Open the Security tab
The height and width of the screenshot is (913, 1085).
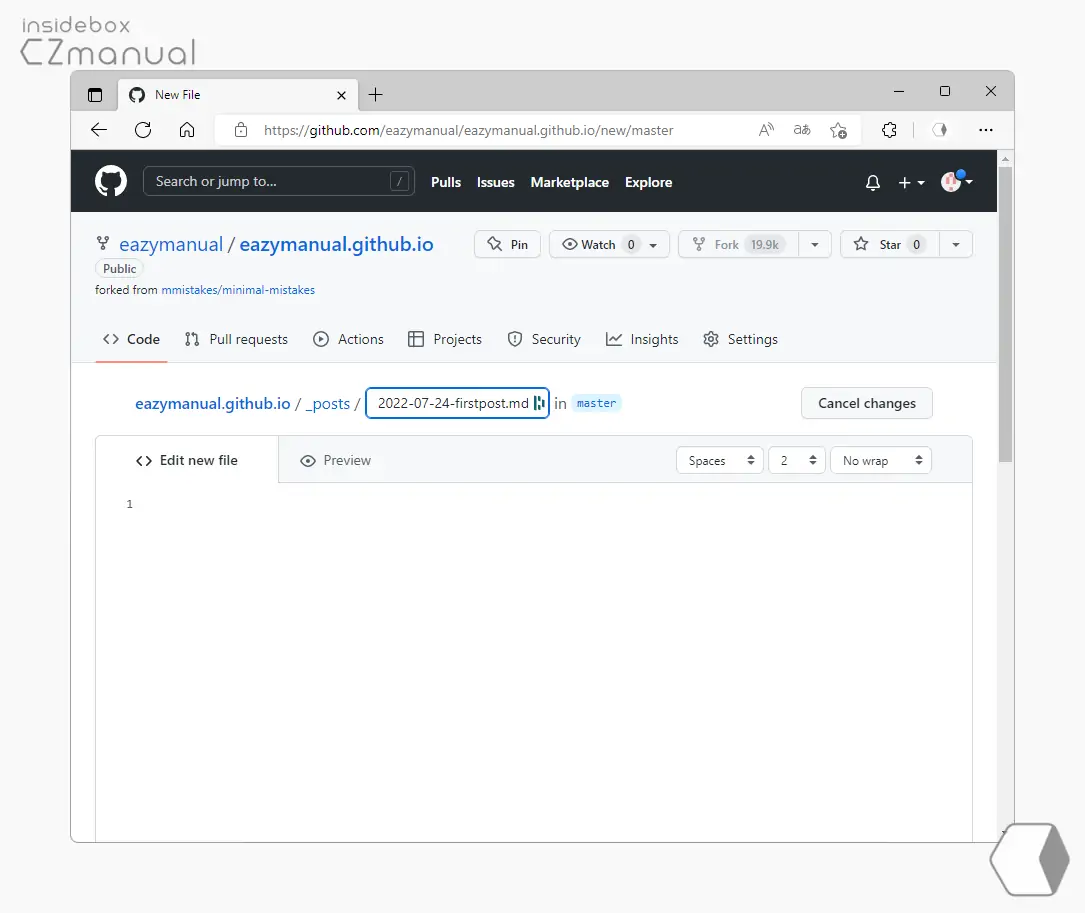(544, 339)
